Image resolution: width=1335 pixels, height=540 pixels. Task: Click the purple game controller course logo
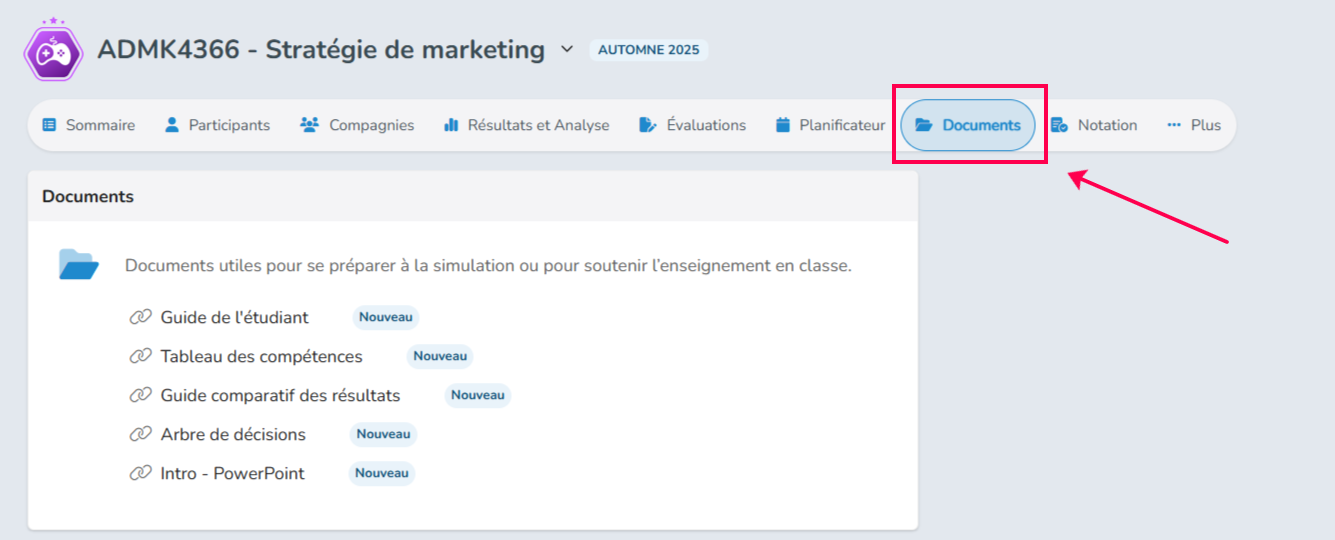pyautogui.click(x=52, y=50)
